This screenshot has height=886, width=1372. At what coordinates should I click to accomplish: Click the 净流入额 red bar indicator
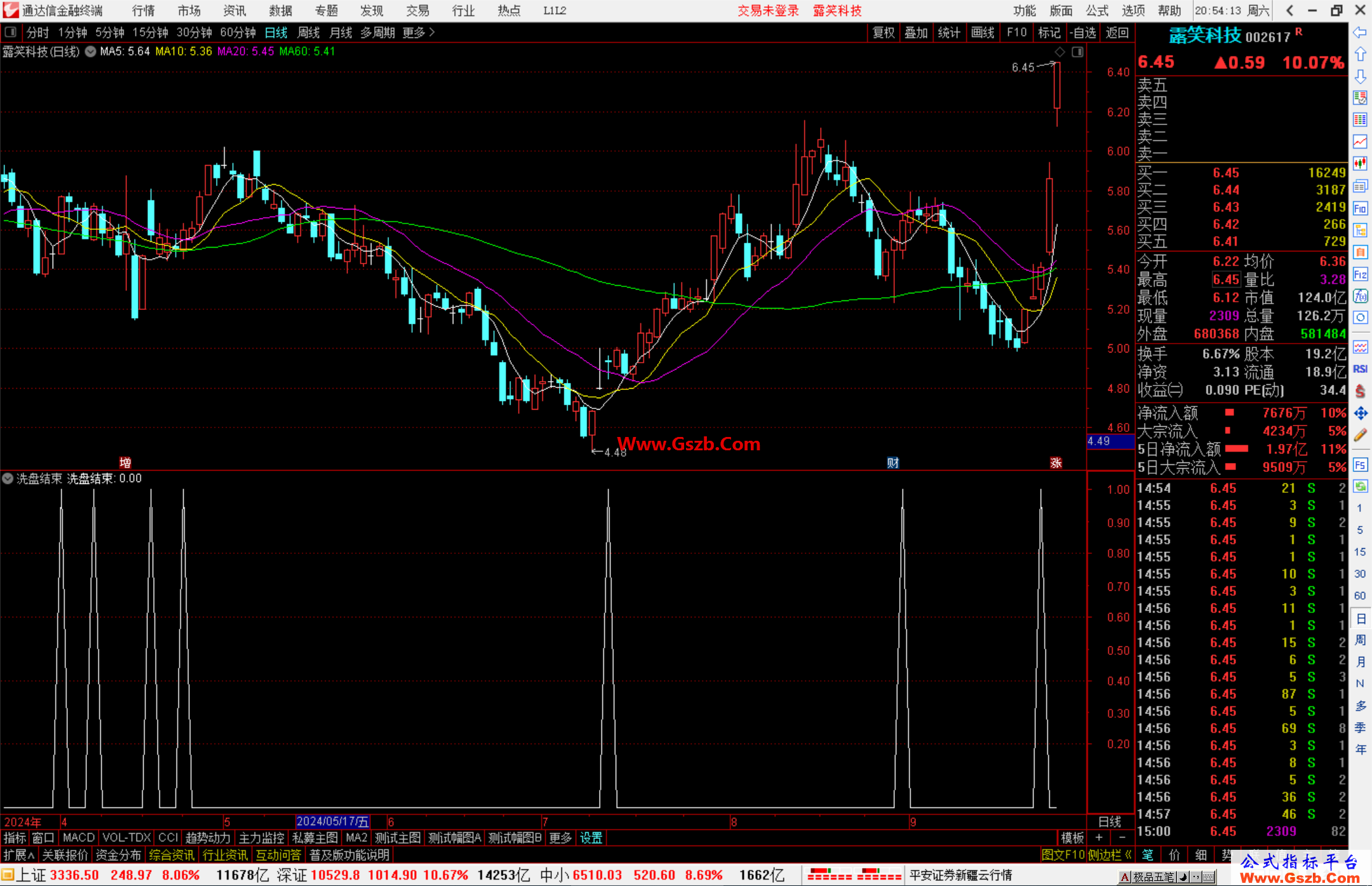point(1230,412)
